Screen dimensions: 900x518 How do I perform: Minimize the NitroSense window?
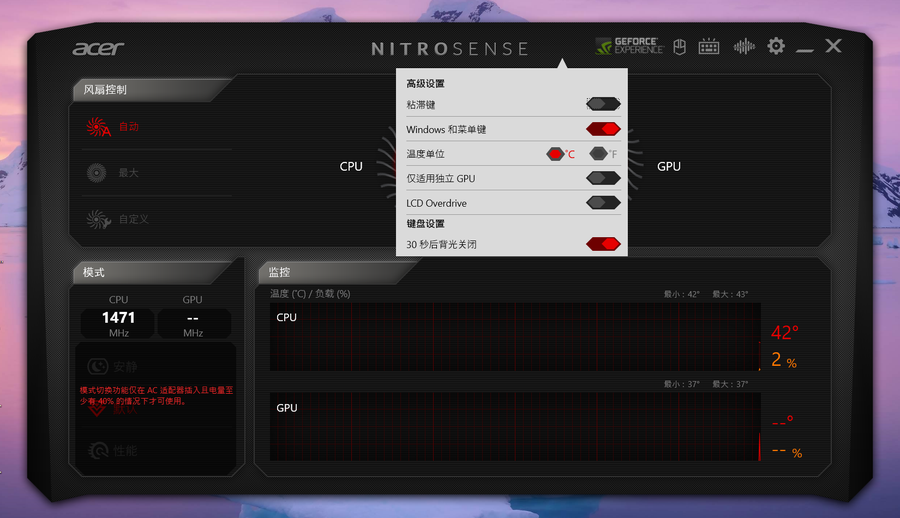coord(805,51)
